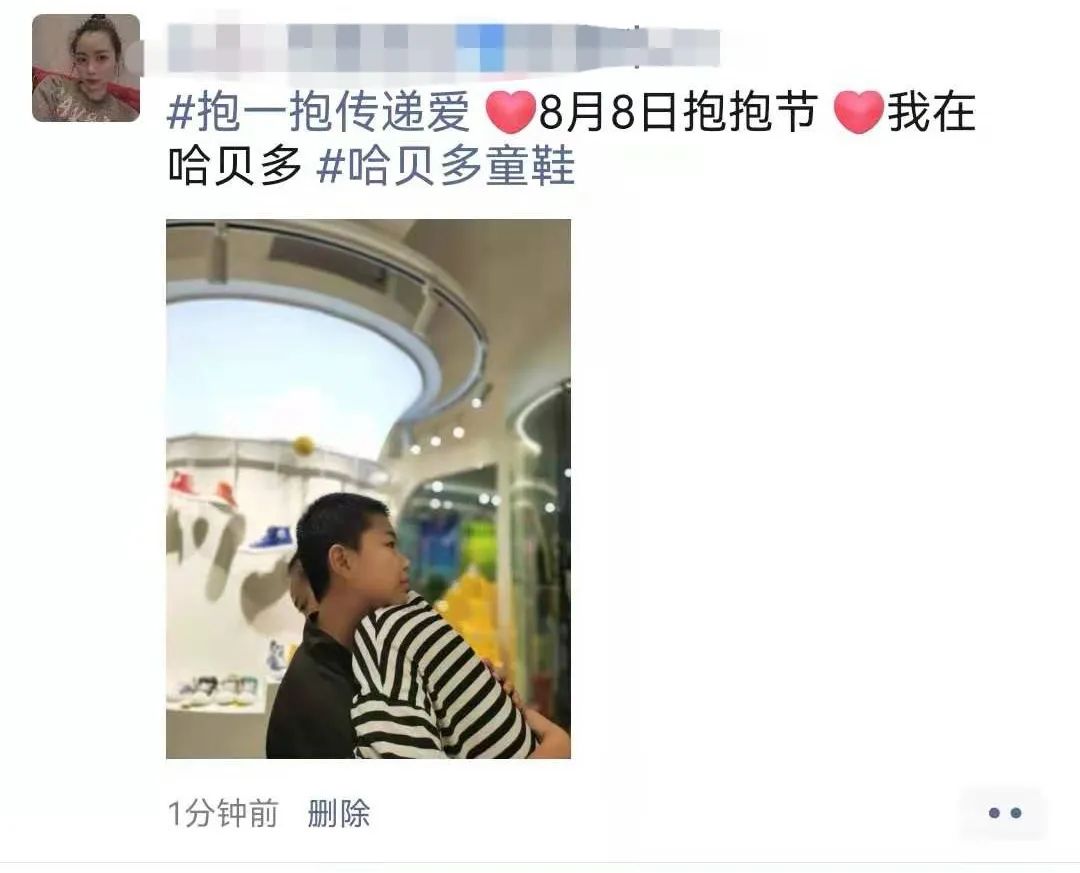The width and height of the screenshot is (1080, 873).
Task: Tap the red sneakers on shelf in photo
Action: tap(202, 489)
